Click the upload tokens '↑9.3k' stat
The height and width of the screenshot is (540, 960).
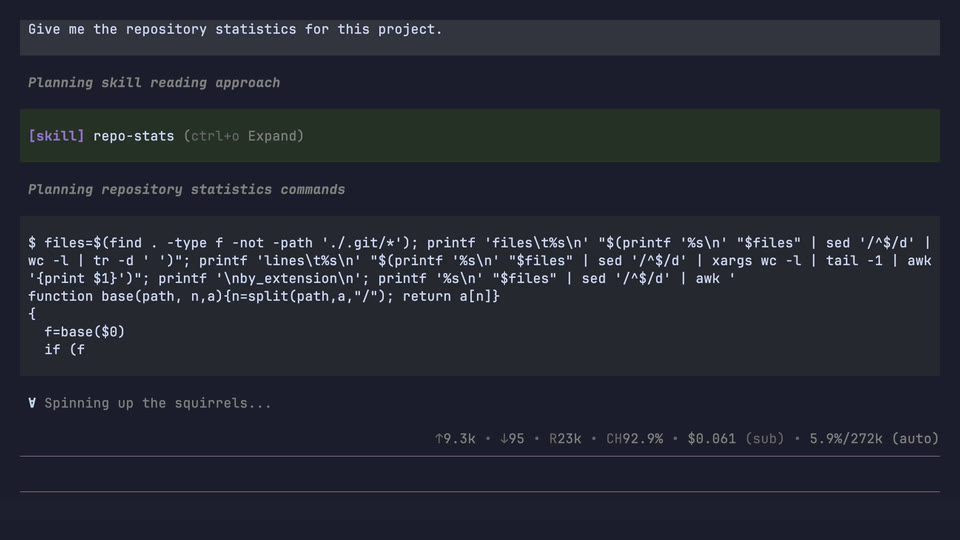click(455, 438)
